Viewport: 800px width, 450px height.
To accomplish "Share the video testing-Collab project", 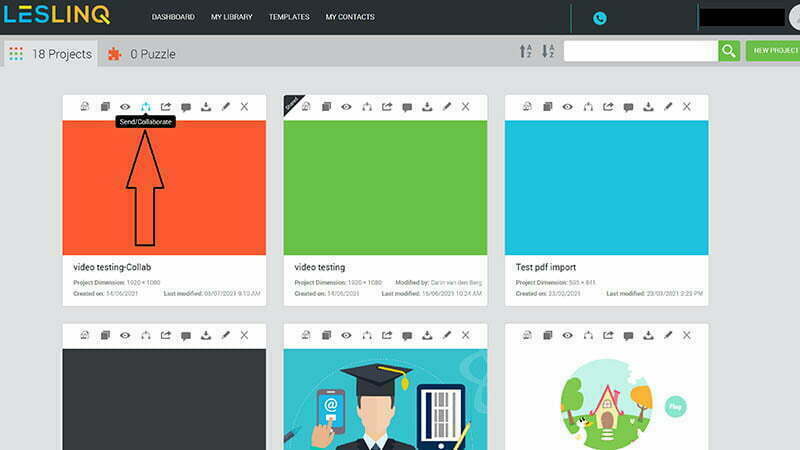I will [x=166, y=107].
